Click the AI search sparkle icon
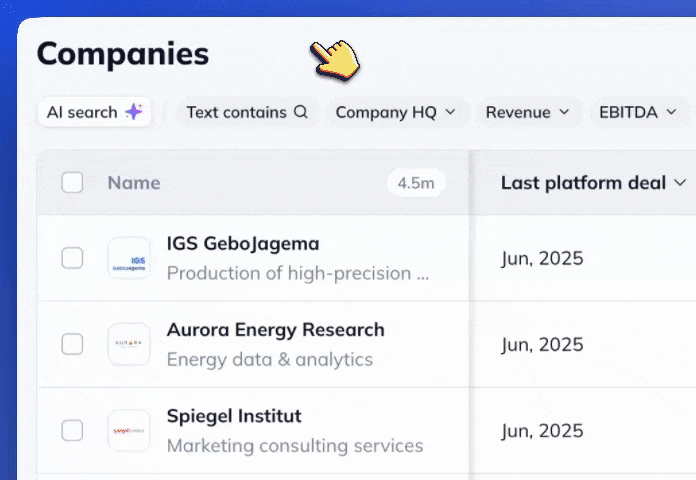 click(x=133, y=112)
